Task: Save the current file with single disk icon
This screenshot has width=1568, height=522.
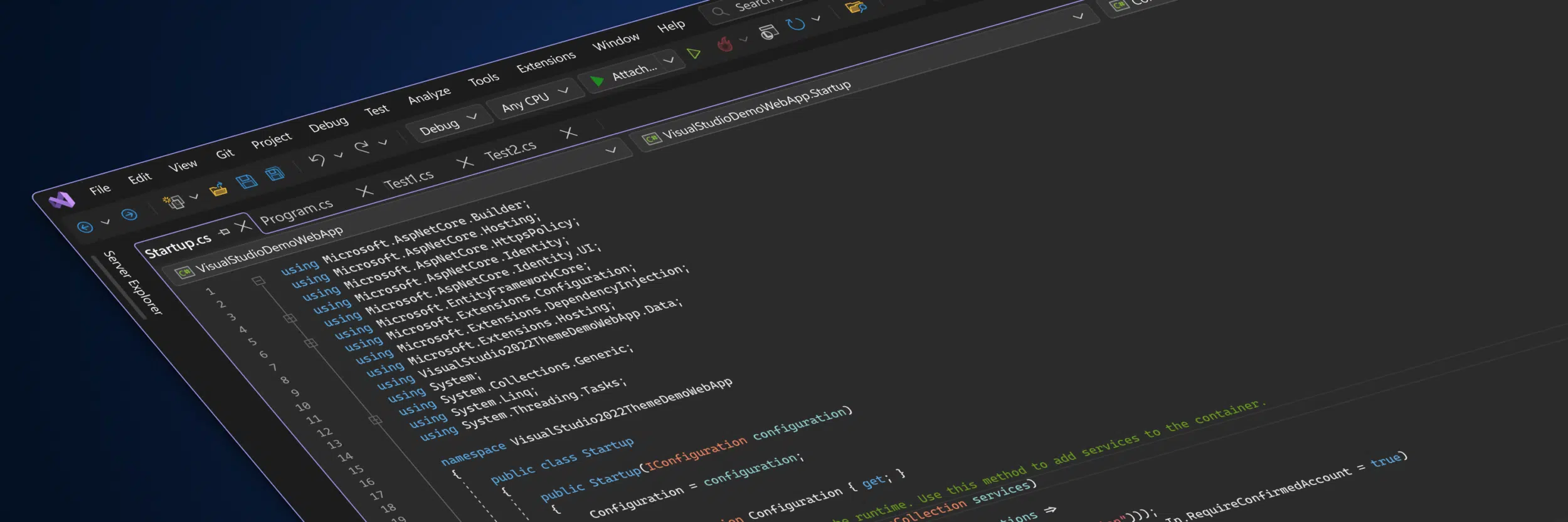Action: click(246, 182)
